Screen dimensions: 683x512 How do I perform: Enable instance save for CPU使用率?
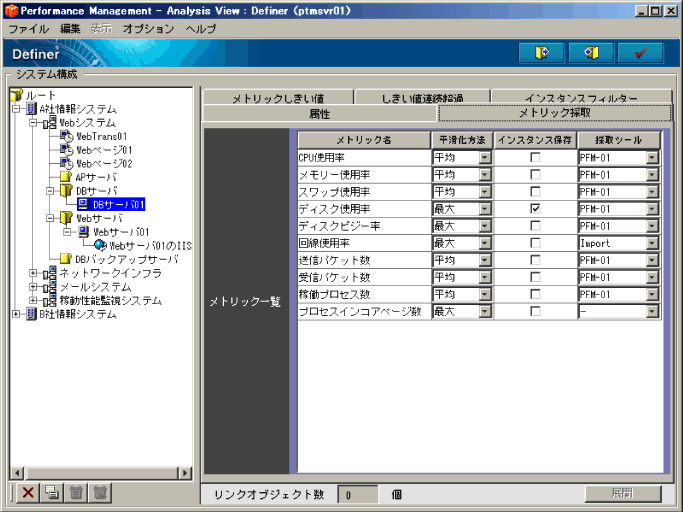(535, 157)
